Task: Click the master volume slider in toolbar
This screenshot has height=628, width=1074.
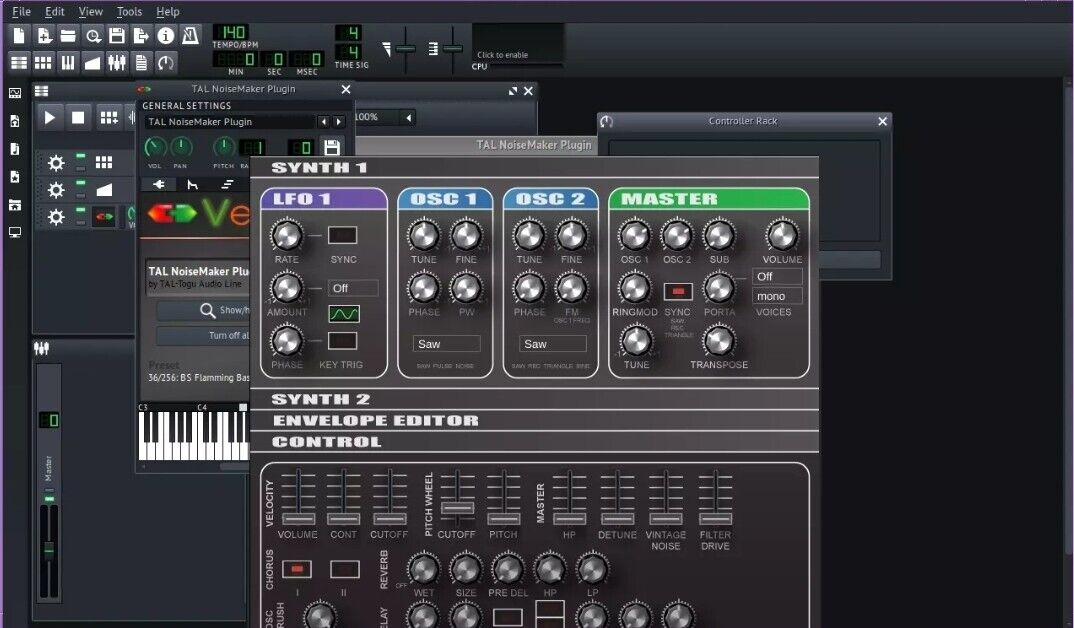Action: (x=405, y=49)
